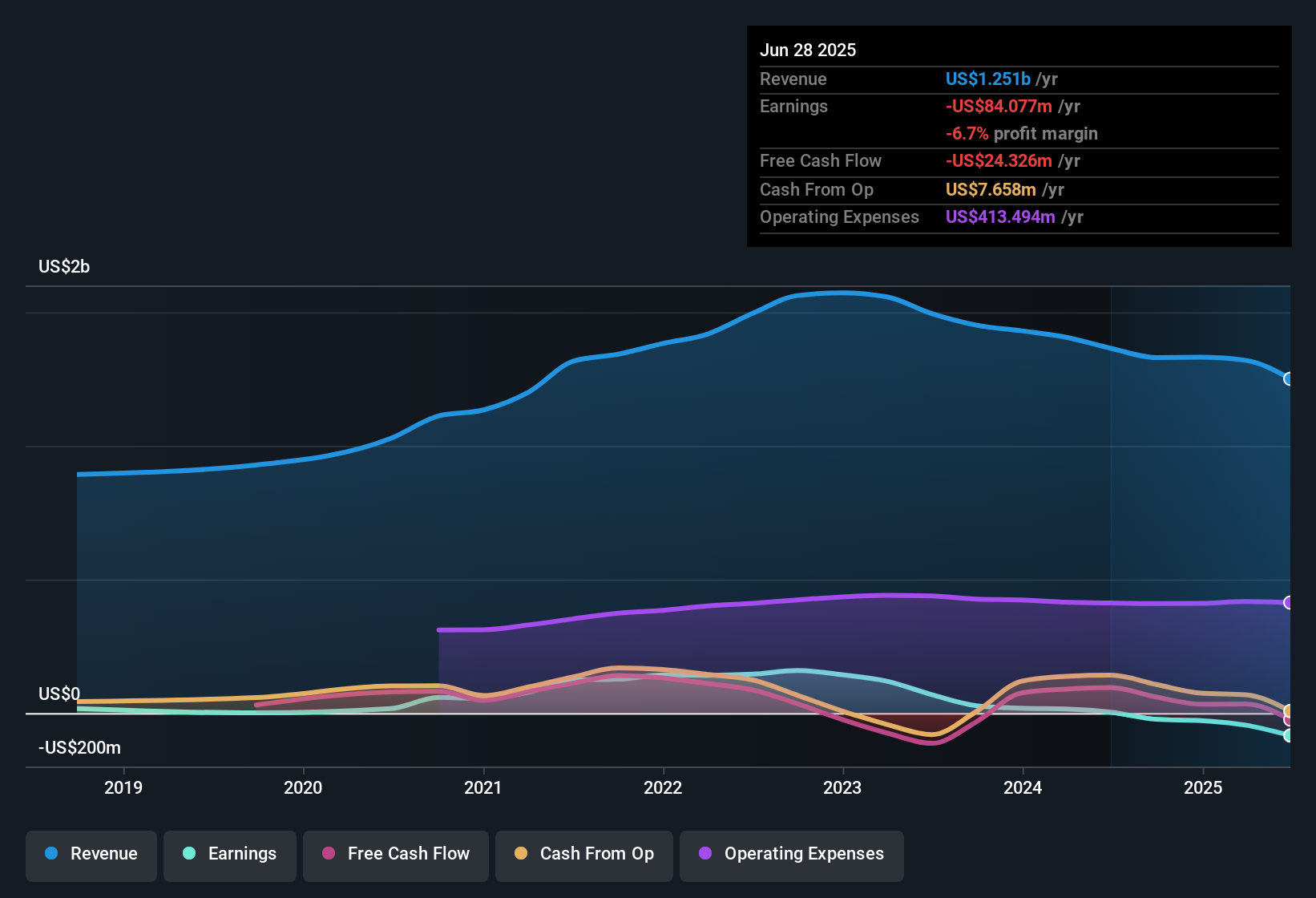Click the purple Operating Expenses endpoint marker
The height and width of the screenshot is (898, 1316).
(1288, 602)
